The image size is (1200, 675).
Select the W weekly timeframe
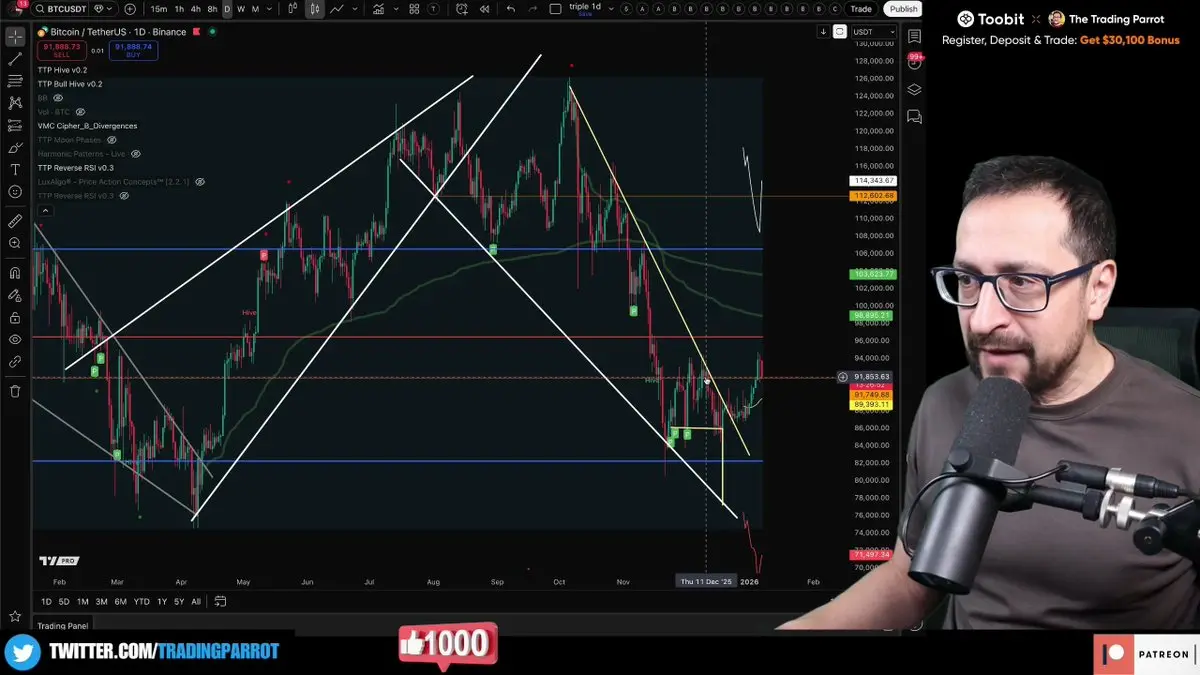(241, 9)
